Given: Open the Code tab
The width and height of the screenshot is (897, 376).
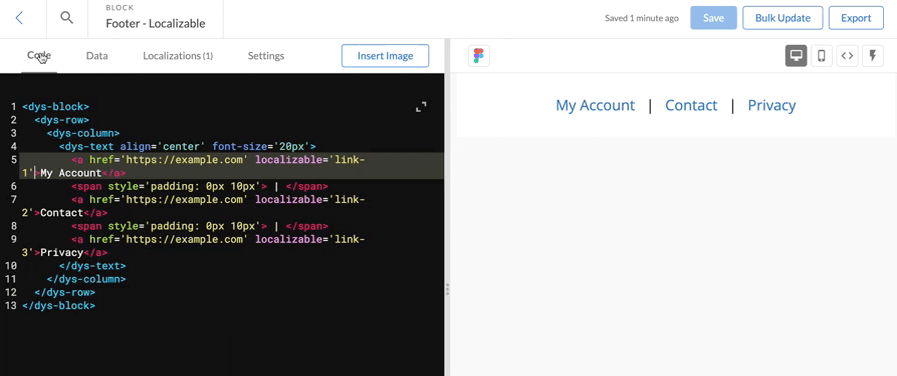Looking at the screenshot, I should pyautogui.click(x=39, y=56).
